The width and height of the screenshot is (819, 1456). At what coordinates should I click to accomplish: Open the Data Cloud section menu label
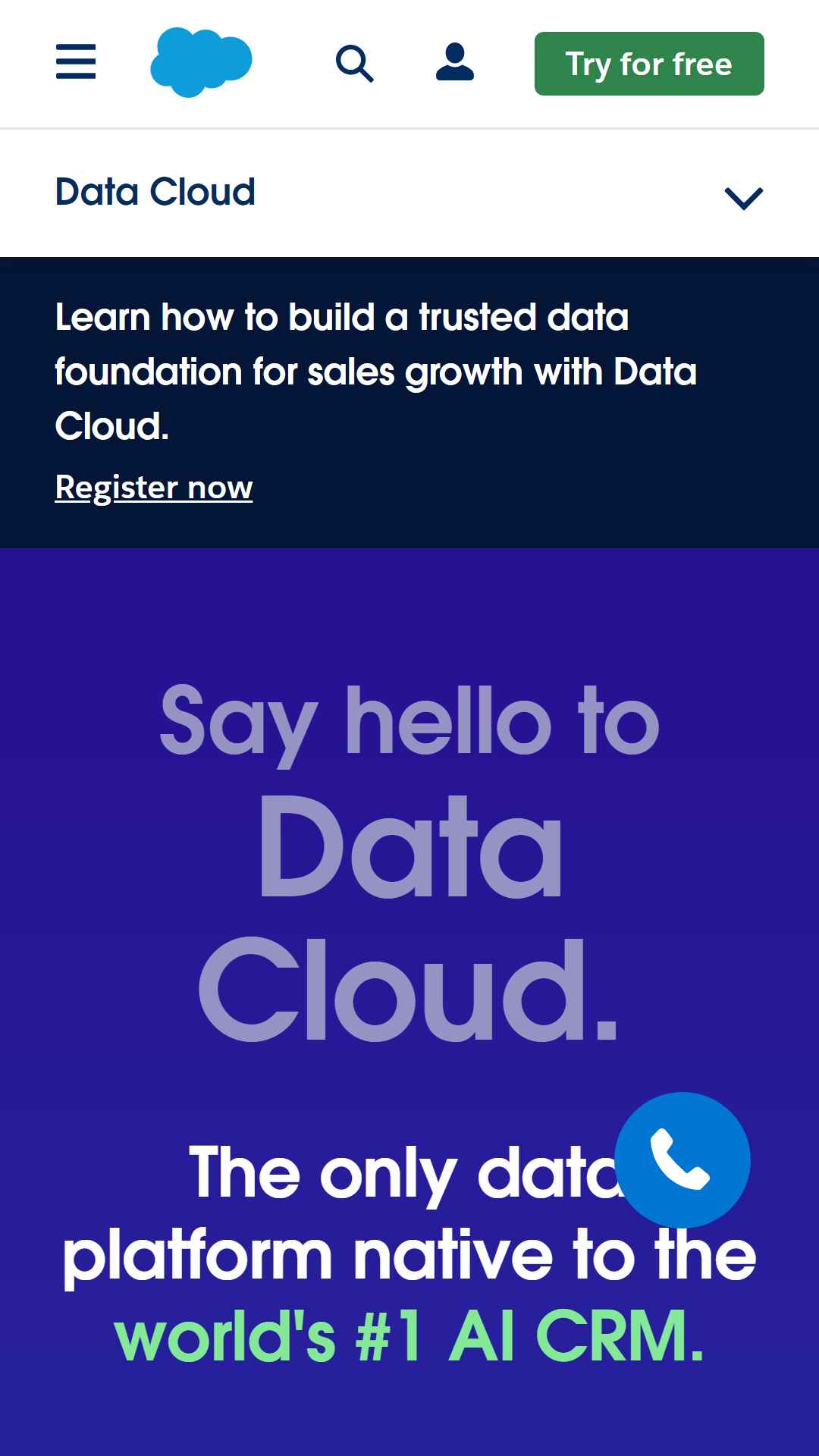tap(155, 192)
